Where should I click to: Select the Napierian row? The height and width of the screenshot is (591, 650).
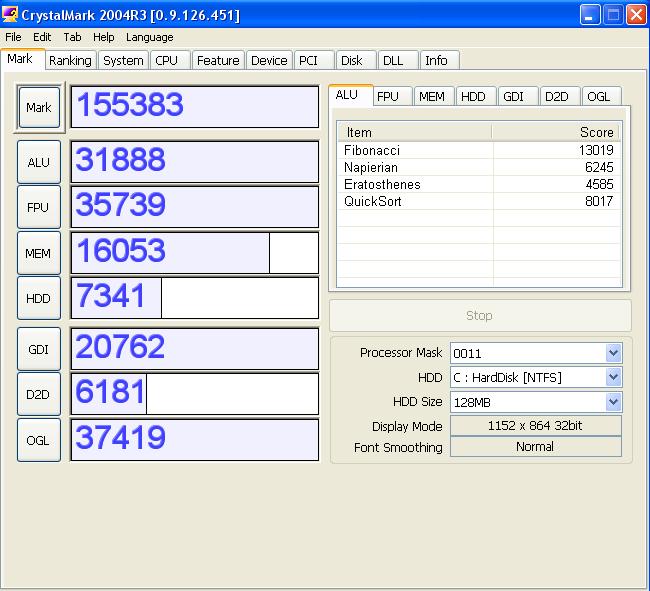pyautogui.click(x=479, y=167)
